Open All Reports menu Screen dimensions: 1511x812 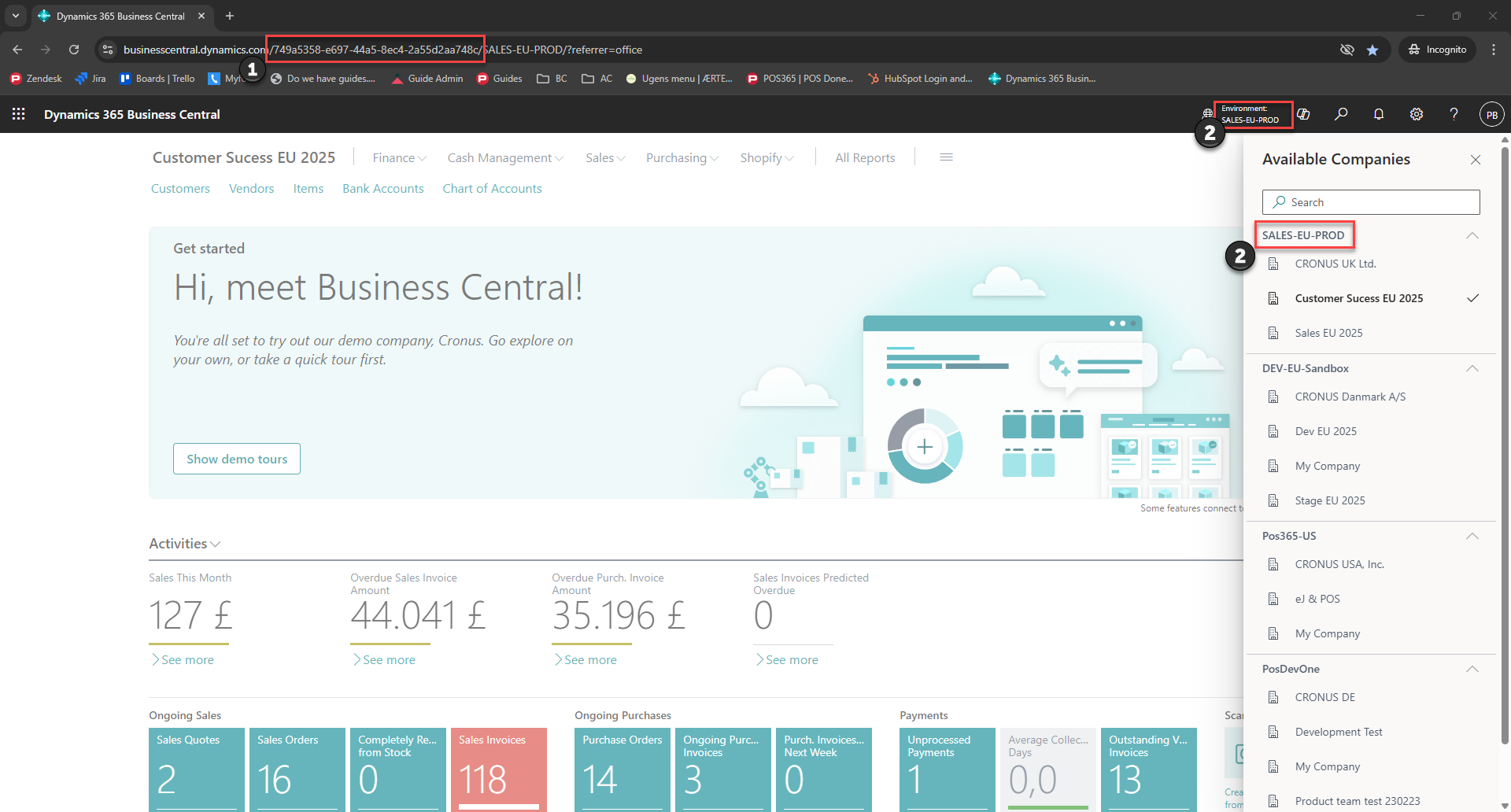click(x=865, y=158)
